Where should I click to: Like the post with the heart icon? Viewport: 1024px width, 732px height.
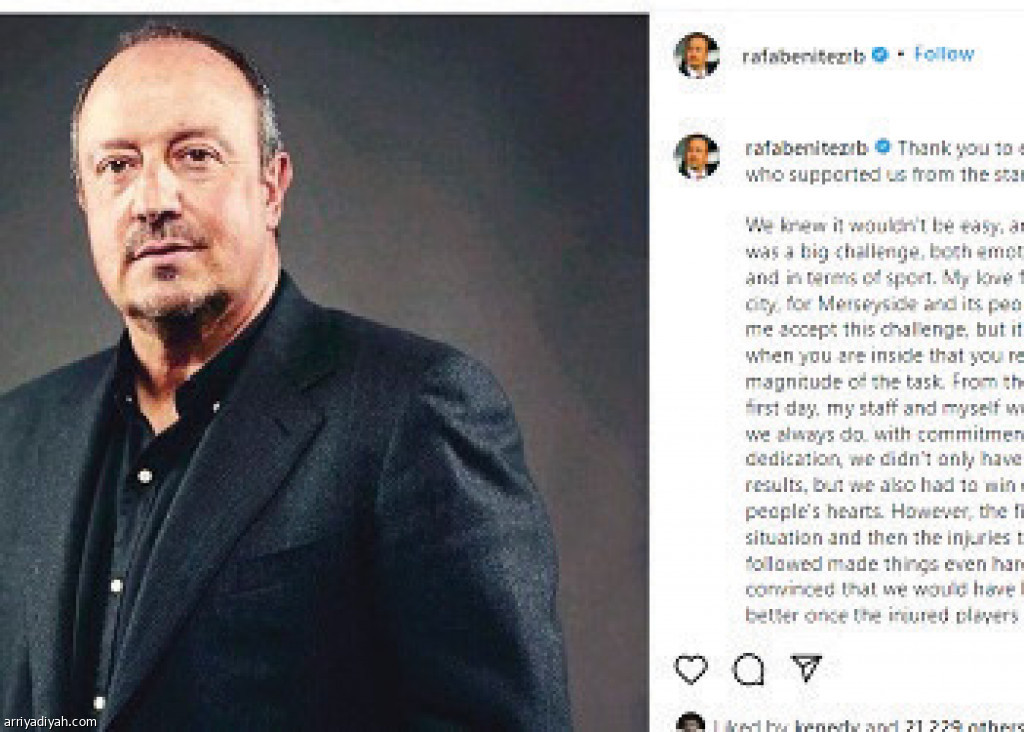[691, 669]
